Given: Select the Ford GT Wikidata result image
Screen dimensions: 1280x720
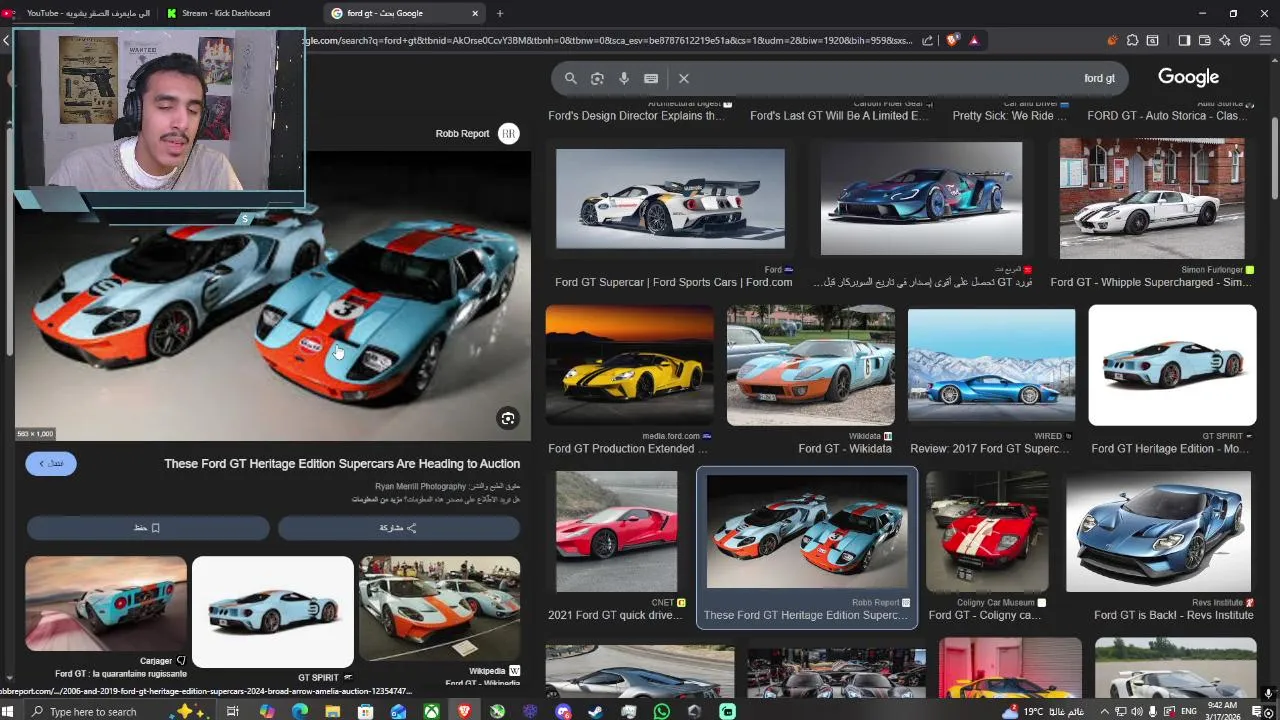Looking at the screenshot, I should pyautogui.click(x=811, y=366).
